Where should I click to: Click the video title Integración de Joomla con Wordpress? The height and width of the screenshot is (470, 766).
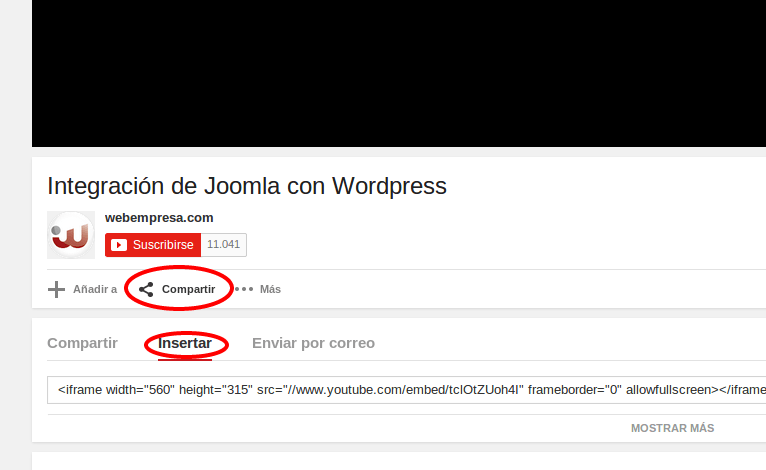point(247,186)
